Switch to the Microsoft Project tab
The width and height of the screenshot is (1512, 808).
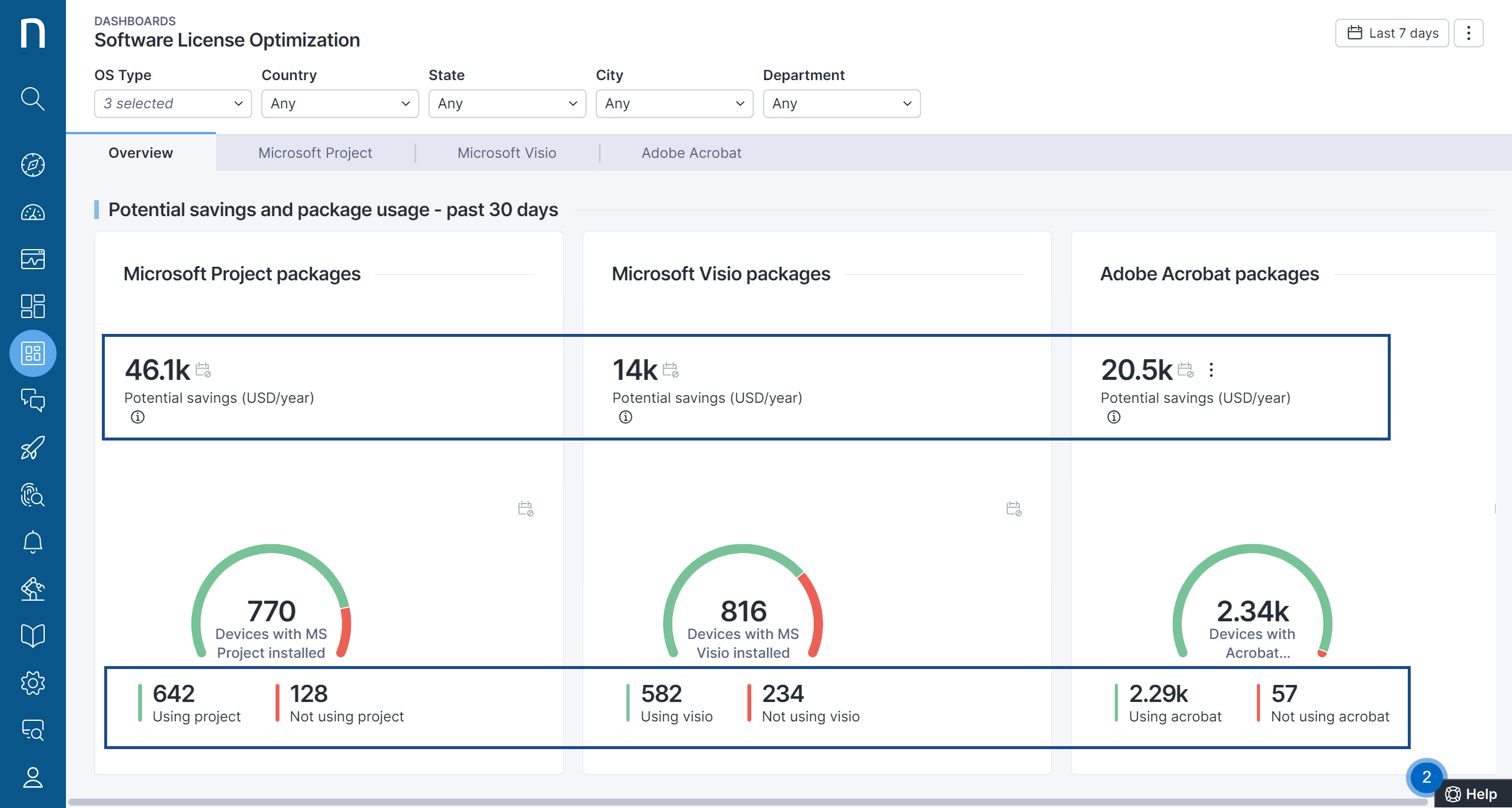click(x=315, y=153)
